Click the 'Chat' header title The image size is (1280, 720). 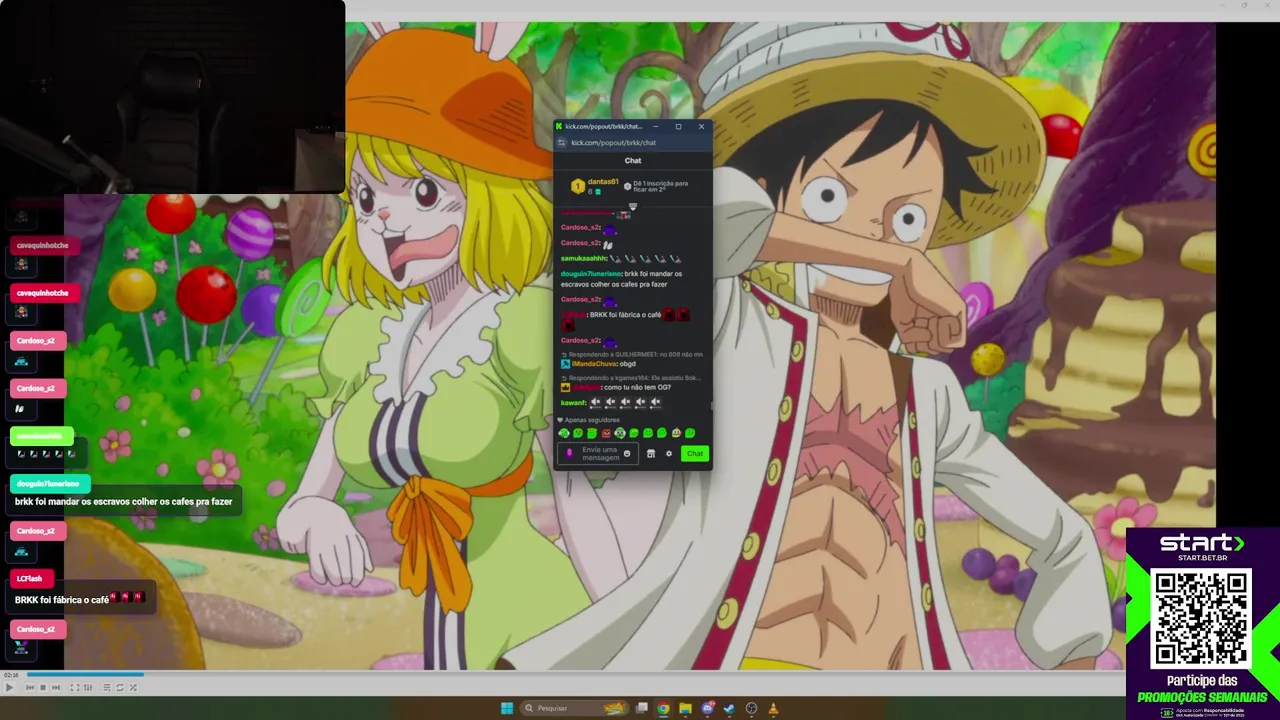pos(633,160)
